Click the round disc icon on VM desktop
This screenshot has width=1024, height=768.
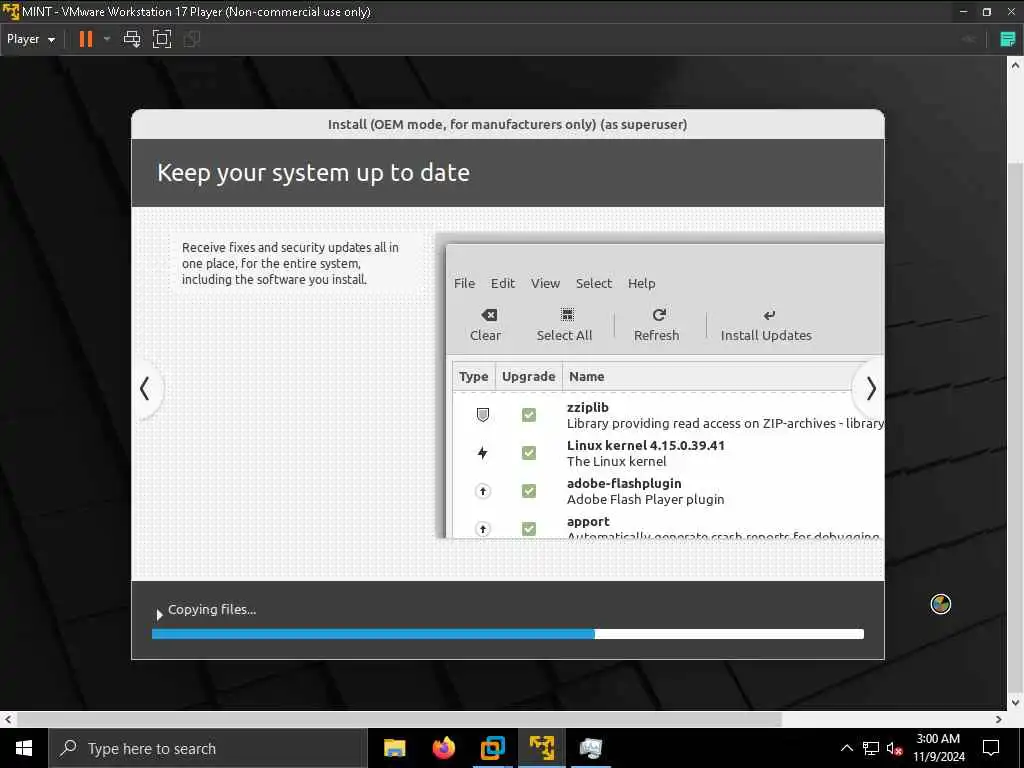(940, 604)
